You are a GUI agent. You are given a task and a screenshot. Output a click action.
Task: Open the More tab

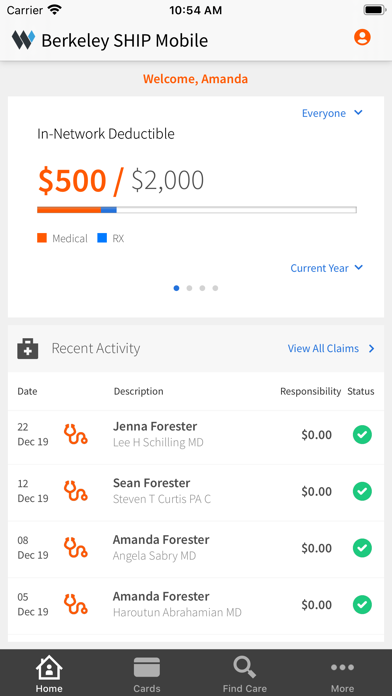342,673
